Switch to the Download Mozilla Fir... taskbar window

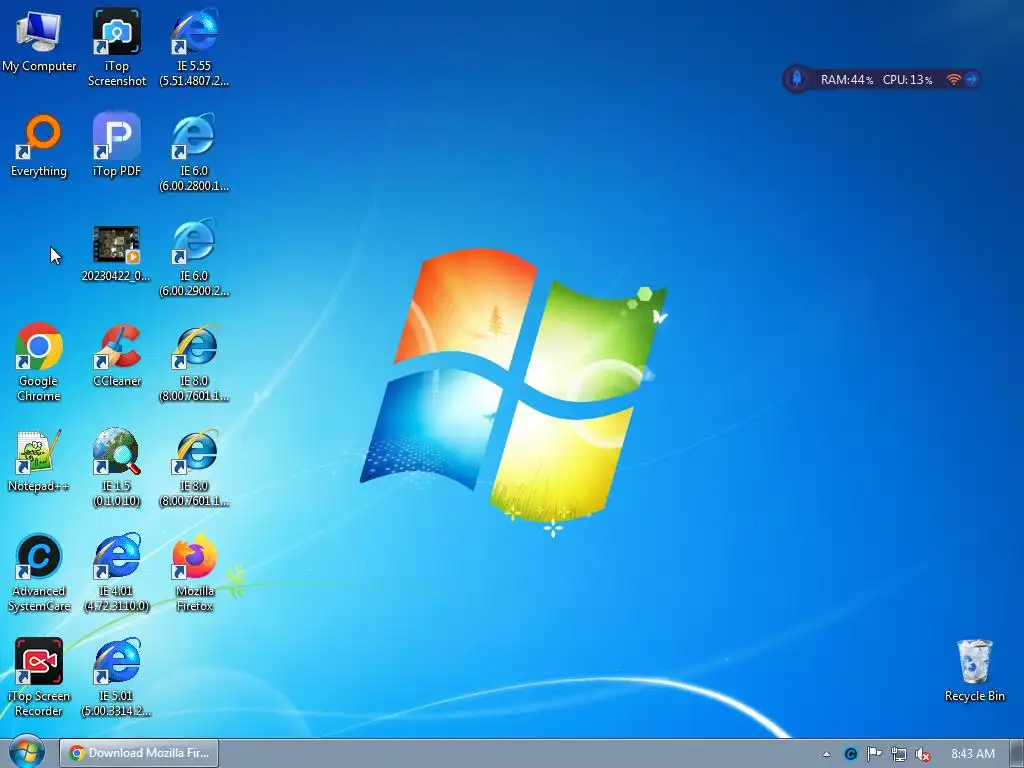tap(139, 753)
